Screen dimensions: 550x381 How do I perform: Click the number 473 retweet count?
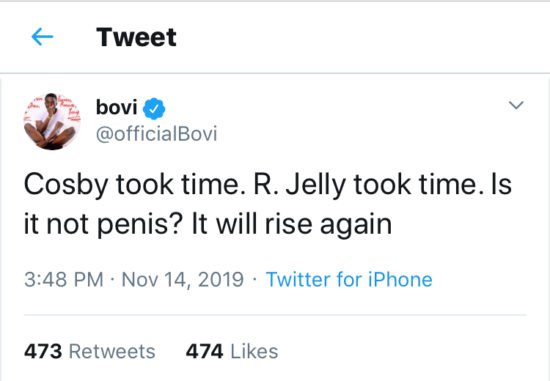pyautogui.click(x=43, y=351)
